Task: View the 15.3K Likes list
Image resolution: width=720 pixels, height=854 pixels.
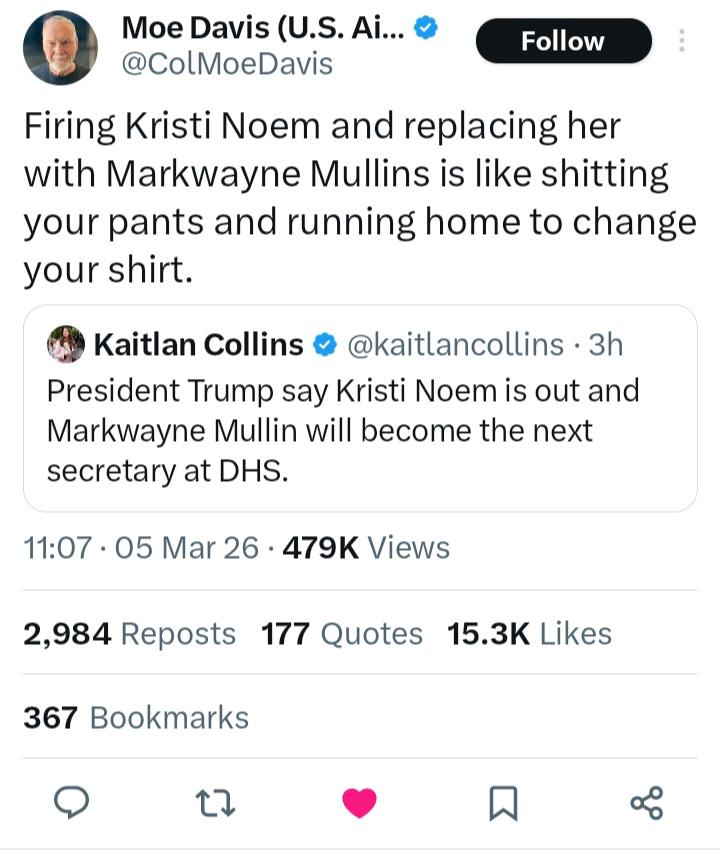Action: point(530,633)
